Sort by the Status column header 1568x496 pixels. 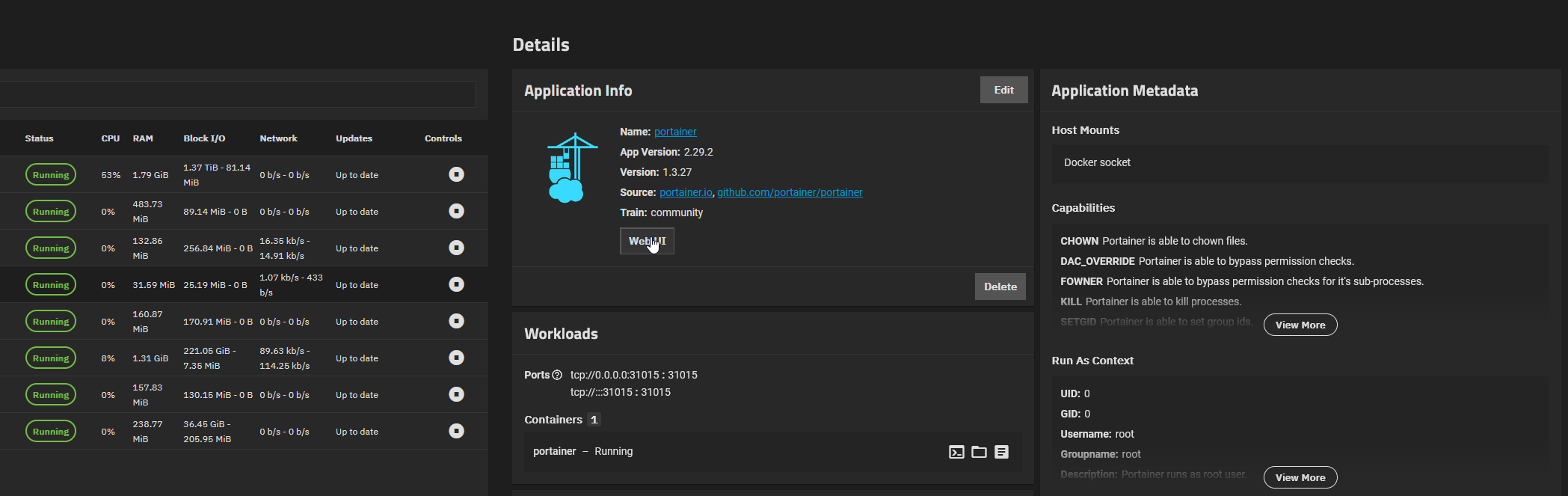[x=39, y=138]
